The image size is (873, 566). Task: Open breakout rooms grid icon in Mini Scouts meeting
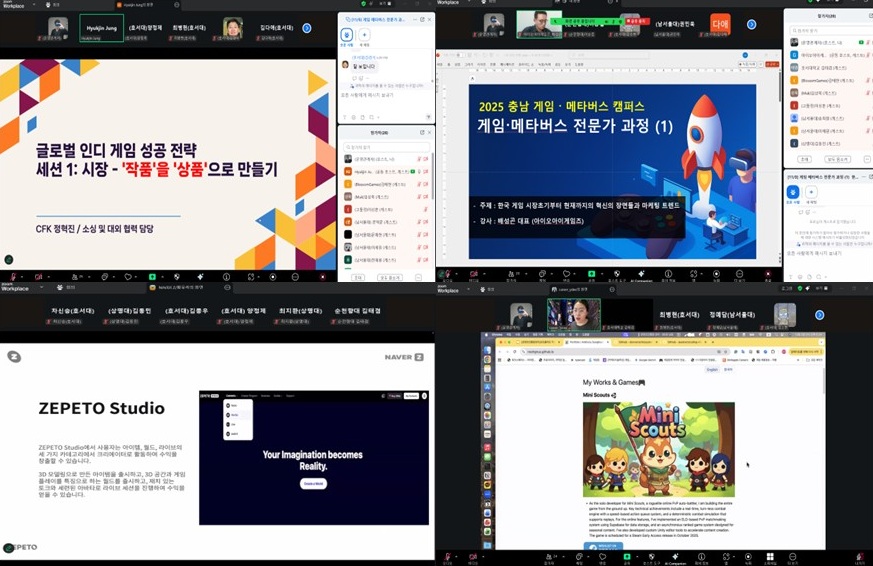(x=770, y=557)
